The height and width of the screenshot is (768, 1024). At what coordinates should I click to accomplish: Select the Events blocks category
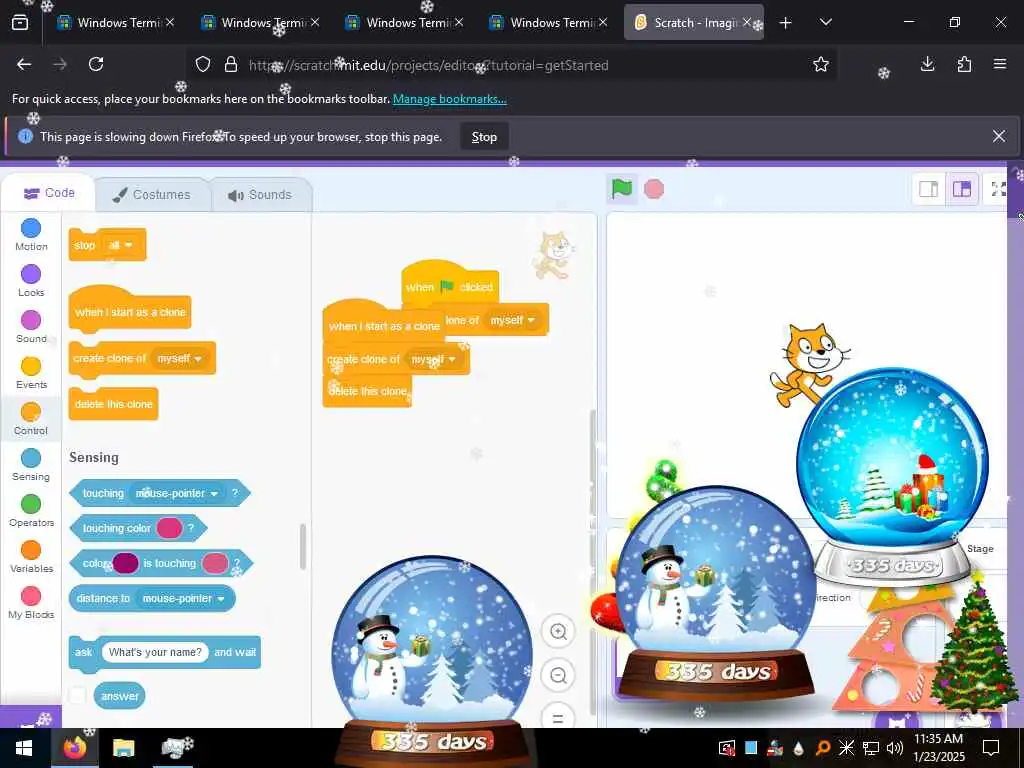coord(31,373)
